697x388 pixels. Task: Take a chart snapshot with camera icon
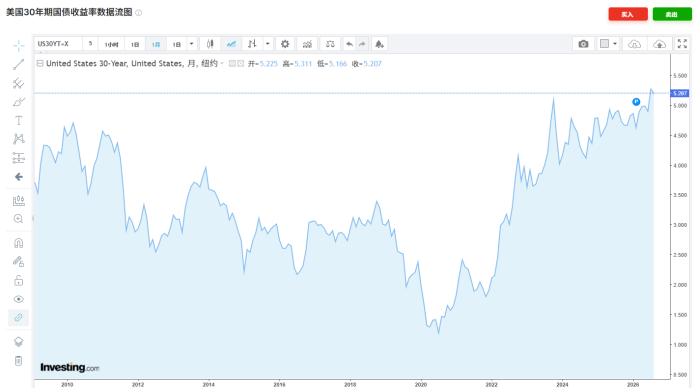click(583, 44)
